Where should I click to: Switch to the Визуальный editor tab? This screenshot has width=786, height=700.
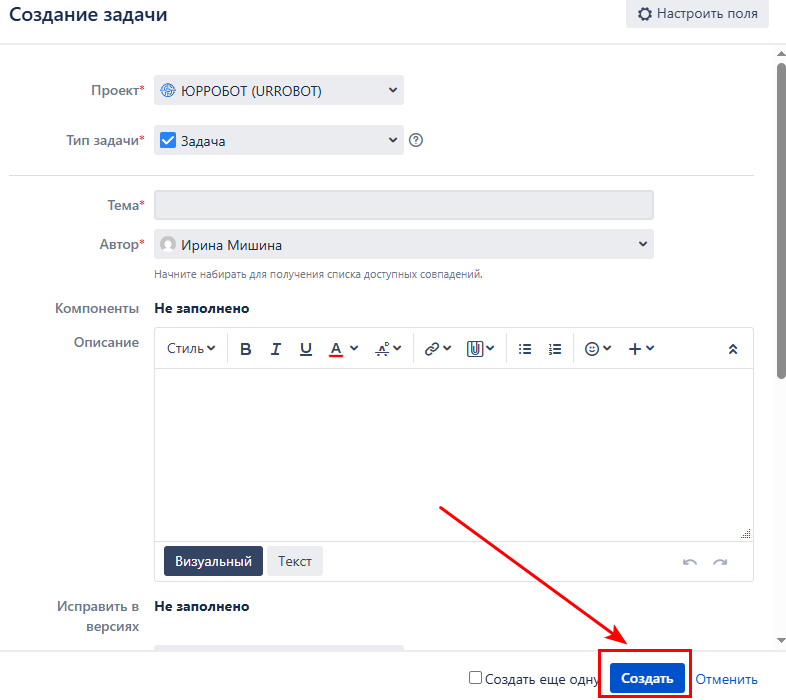[x=213, y=561]
